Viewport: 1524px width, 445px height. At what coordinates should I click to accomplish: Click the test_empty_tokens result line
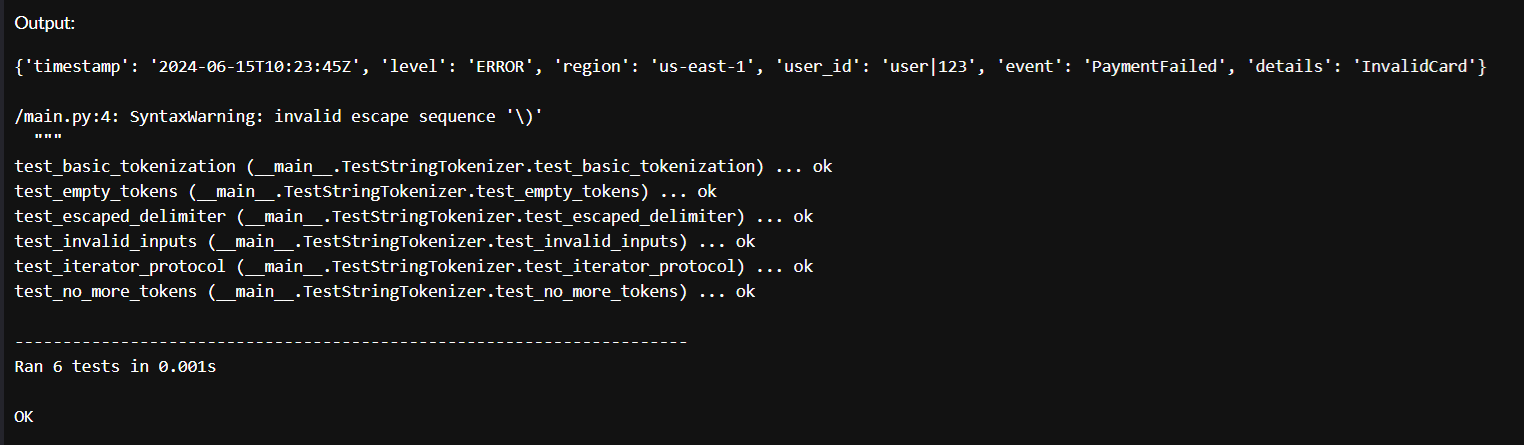[x=366, y=191]
